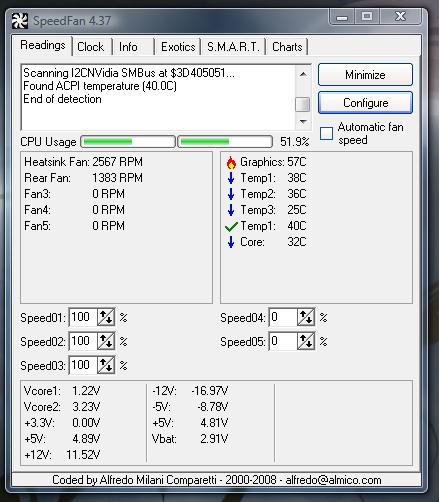Click the blue down arrow beside Core 32C

(231, 242)
